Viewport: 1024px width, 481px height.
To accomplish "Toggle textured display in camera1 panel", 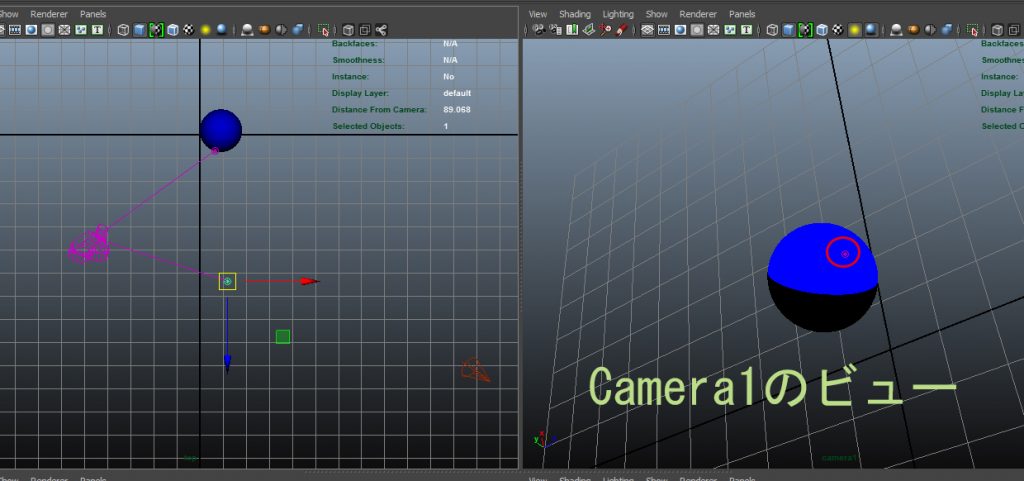I will (839, 30).
